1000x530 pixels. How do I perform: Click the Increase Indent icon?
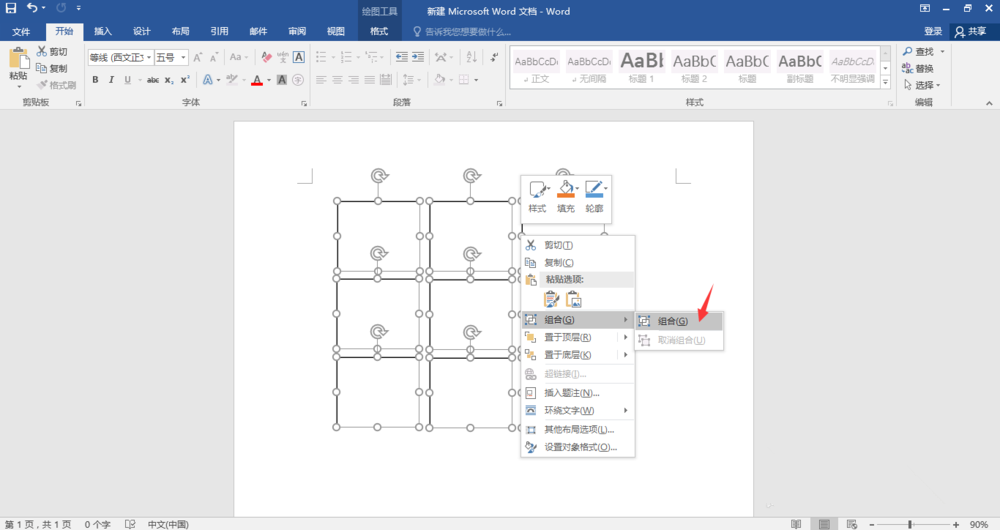[418, 57]
